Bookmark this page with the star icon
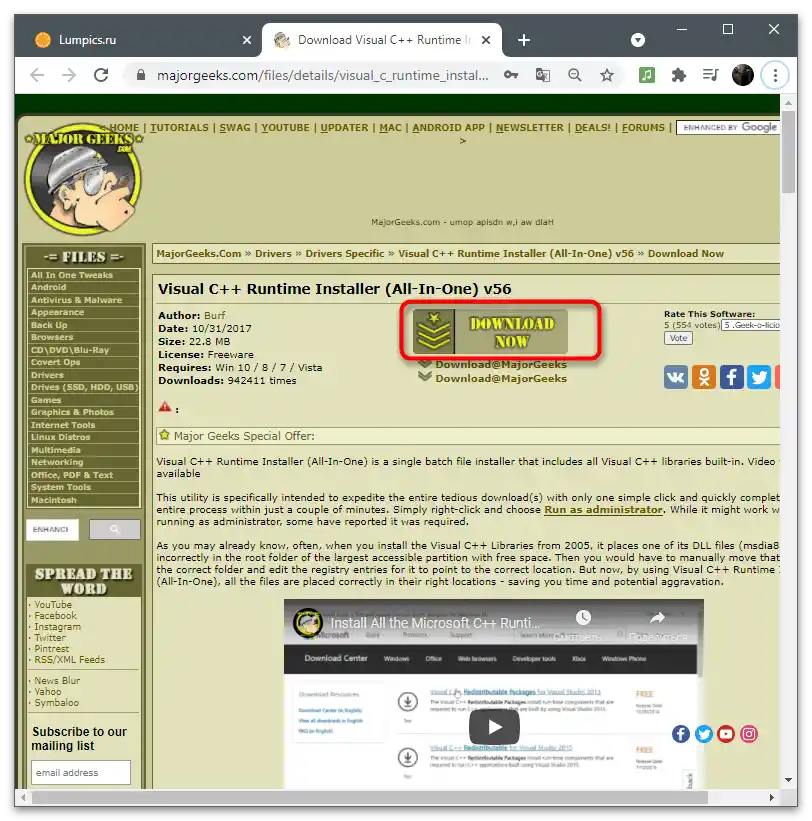This screenshot has width=812, height=821. [607, 75]
